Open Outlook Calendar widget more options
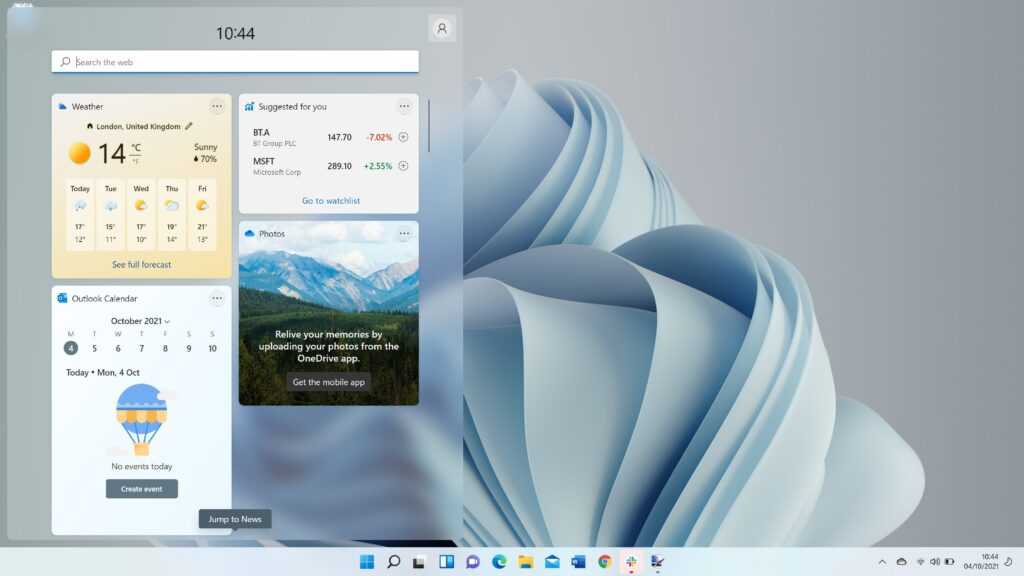This screenshot has height=576, width=1024. pos(217,298)
